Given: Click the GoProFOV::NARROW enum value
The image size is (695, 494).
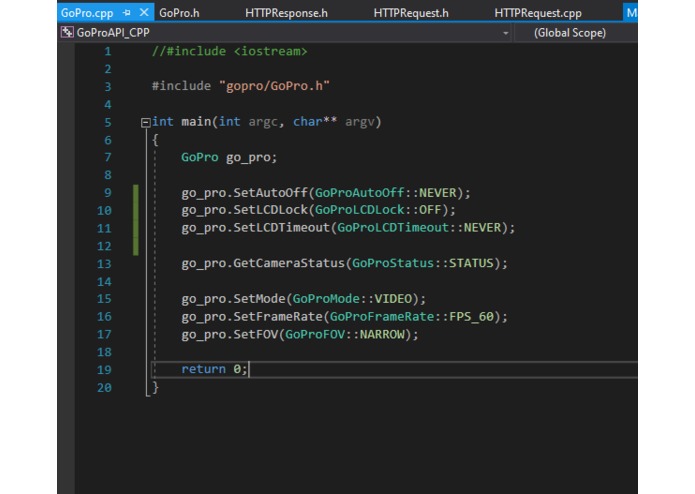Looking at the screenshot, I should click(345, 334).
